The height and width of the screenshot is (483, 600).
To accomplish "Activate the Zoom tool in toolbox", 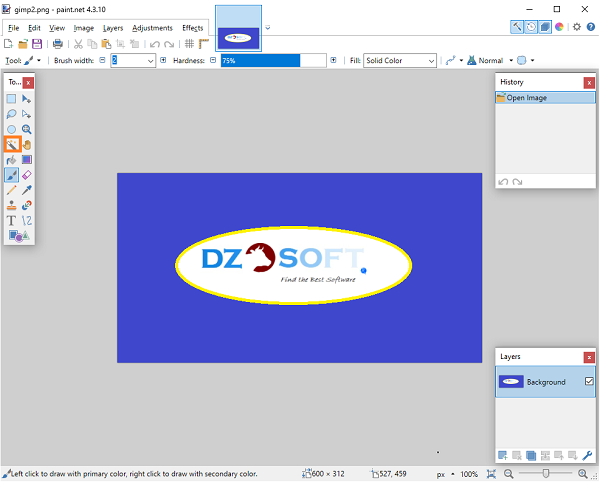I will tap(26, 129).
